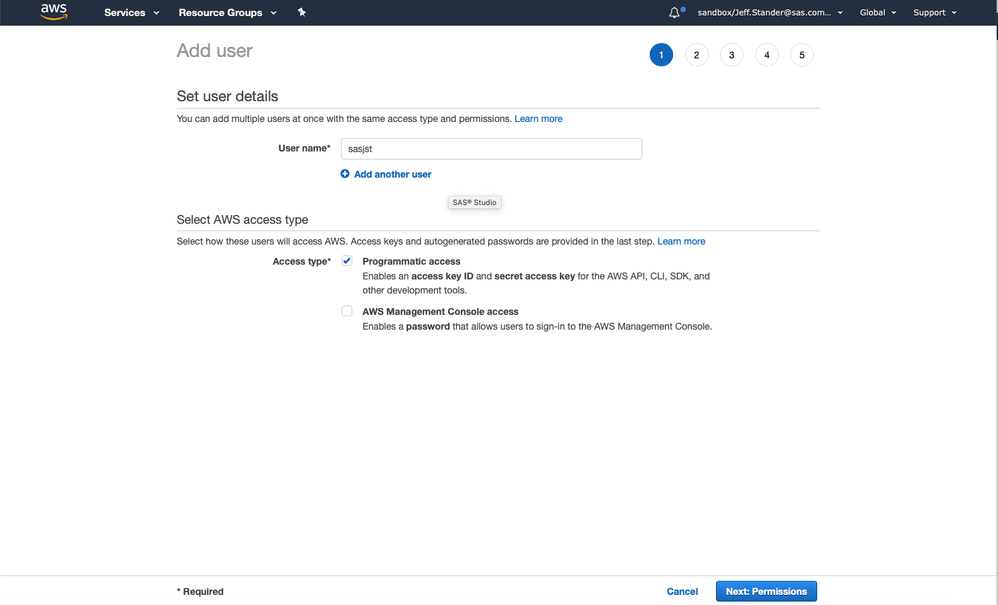Click the plus icon for adding another user
998x605 pixels.
345,174
